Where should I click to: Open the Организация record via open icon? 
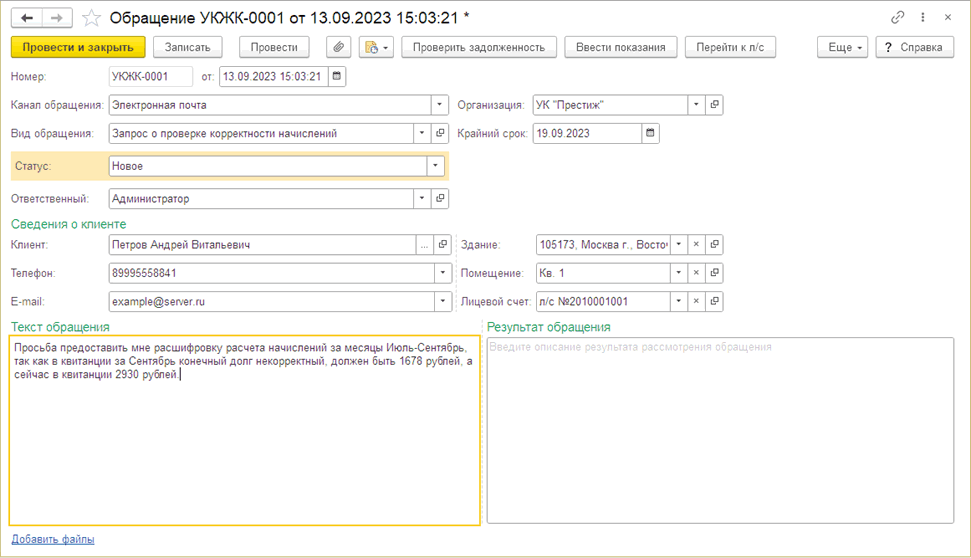(x=715, y=105)
